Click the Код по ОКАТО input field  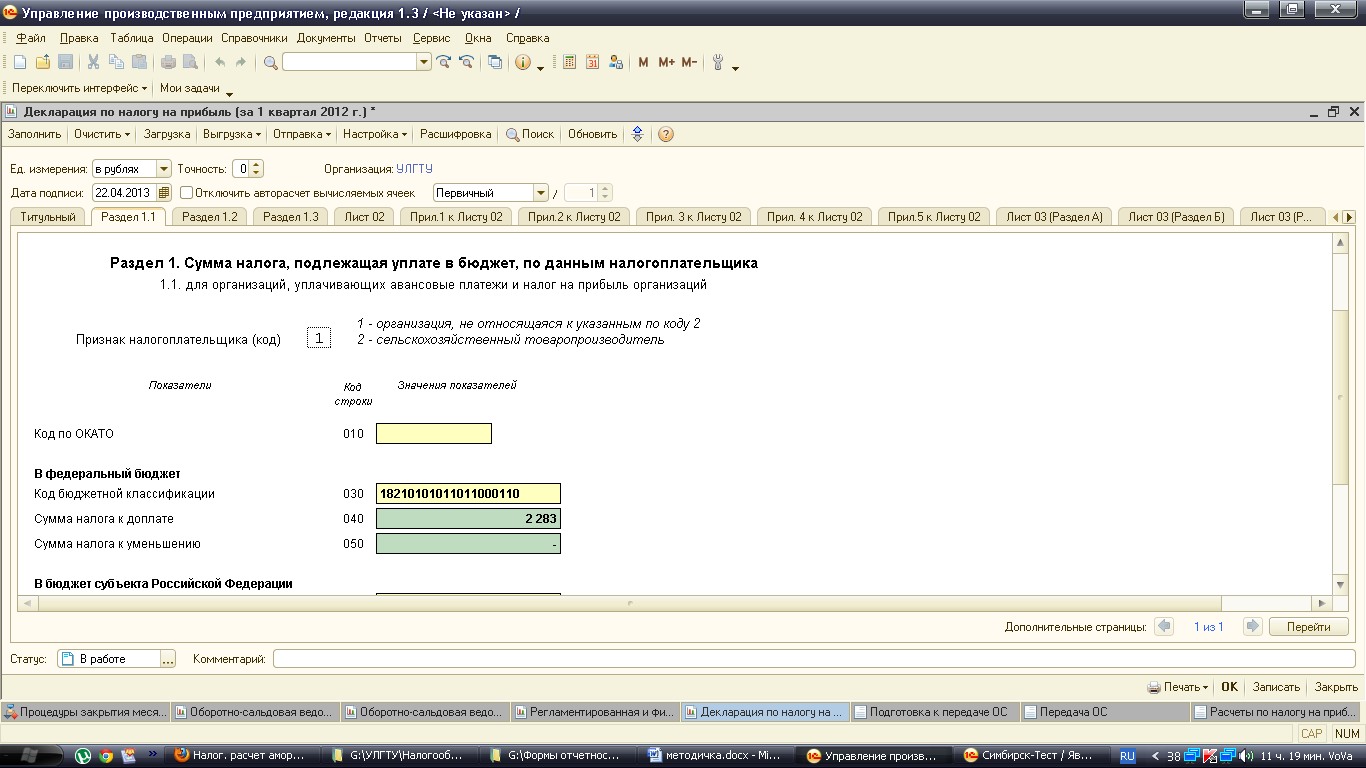(x=434, y=433)
